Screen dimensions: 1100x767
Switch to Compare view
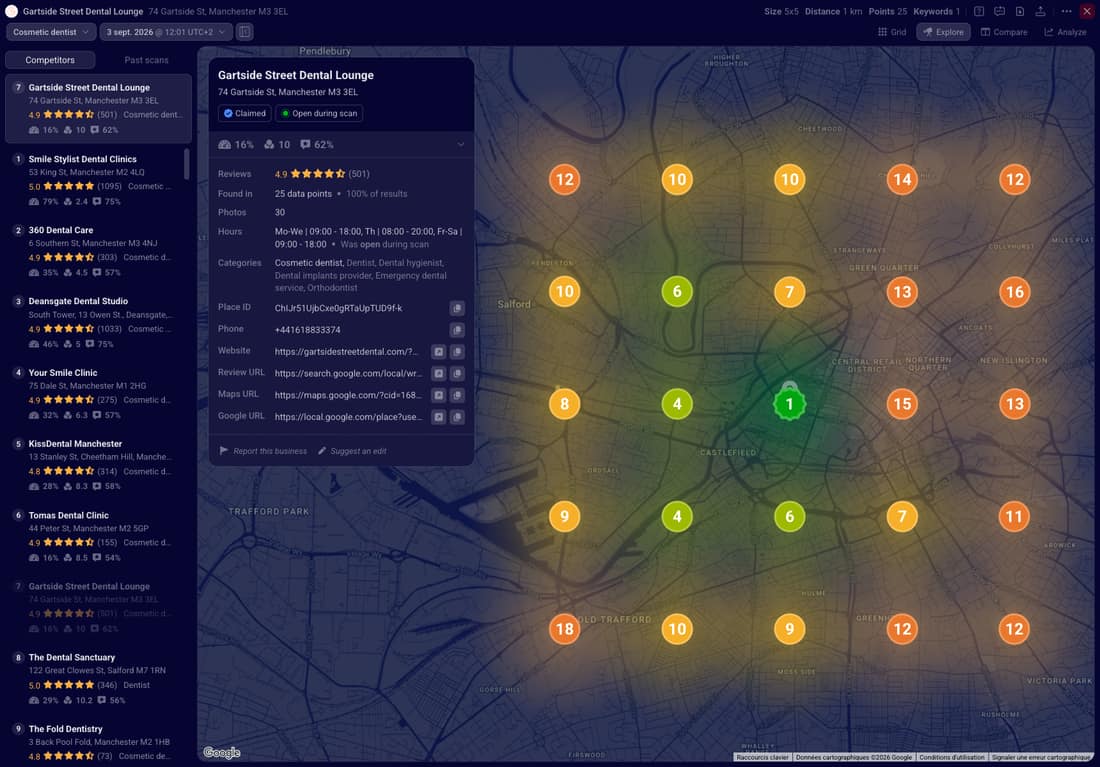(1004, 32)
